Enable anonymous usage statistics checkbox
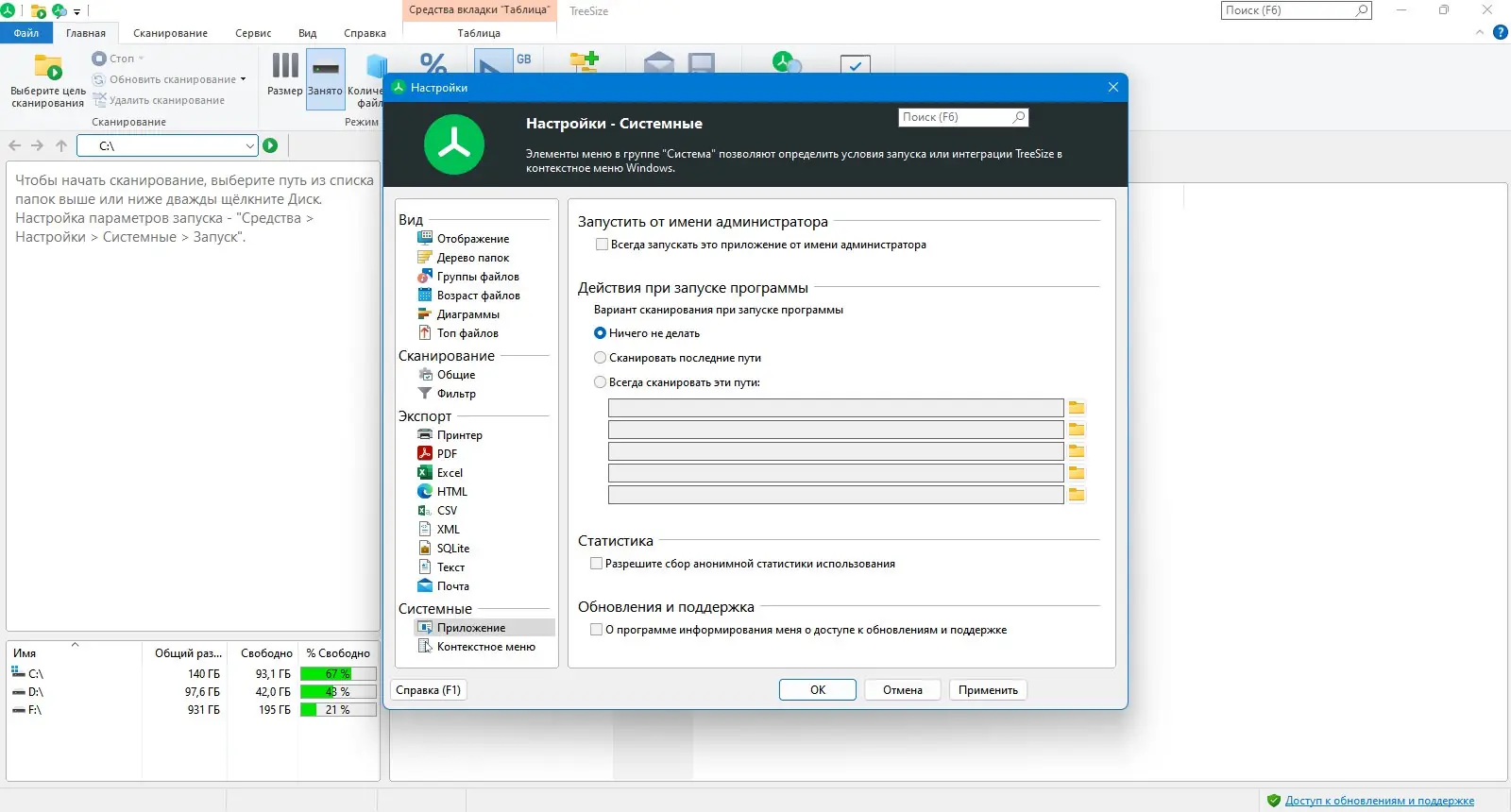Image resolution: width=1511 pixels, height=812 pixels. click(596, 564)
